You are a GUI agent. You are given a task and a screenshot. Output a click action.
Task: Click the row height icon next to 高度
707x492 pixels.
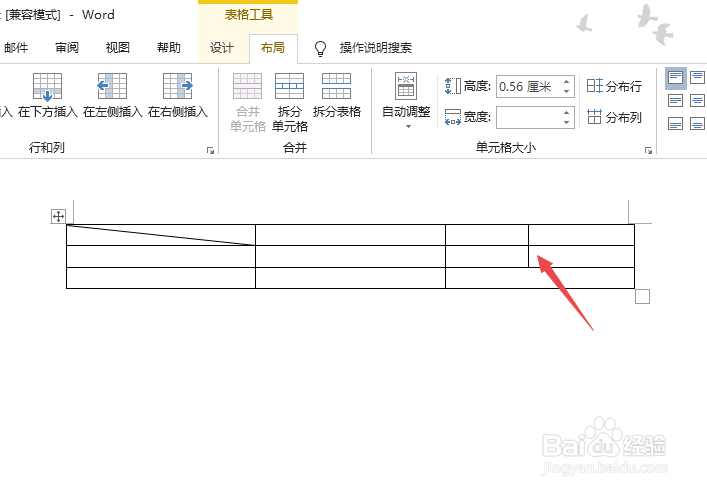(x=453, y=86)
